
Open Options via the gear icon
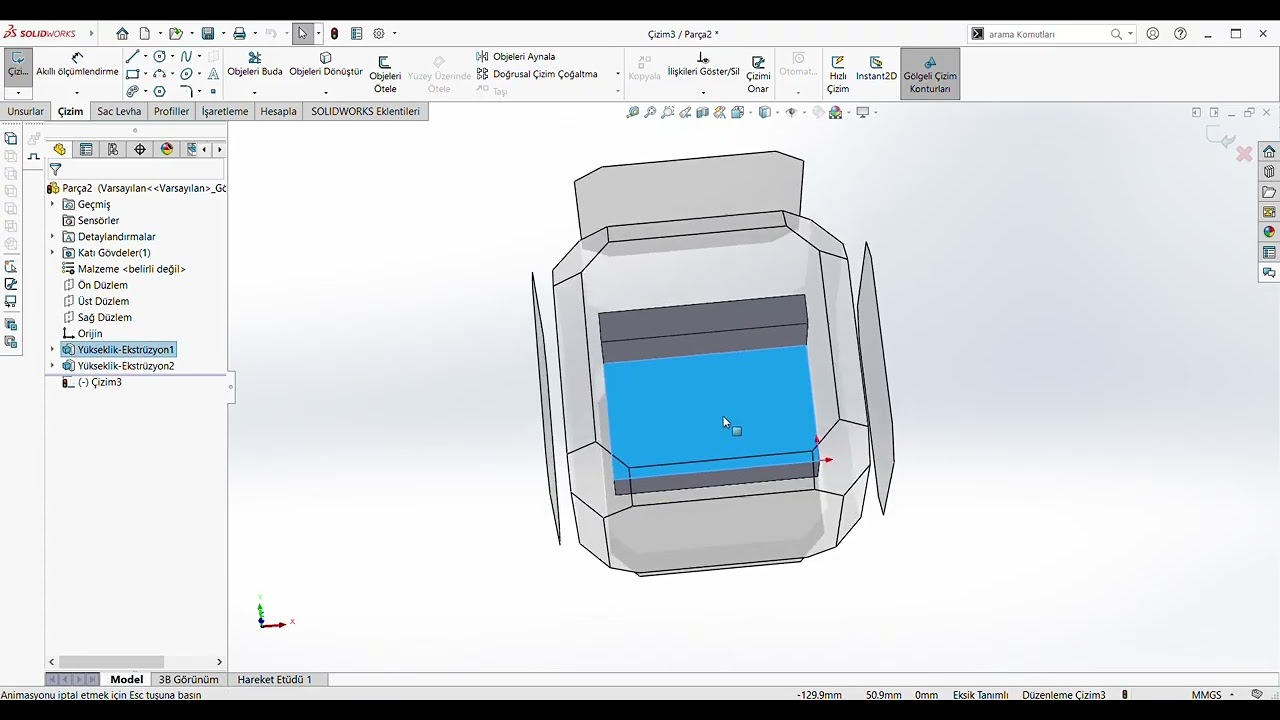(x=379, y=34)
